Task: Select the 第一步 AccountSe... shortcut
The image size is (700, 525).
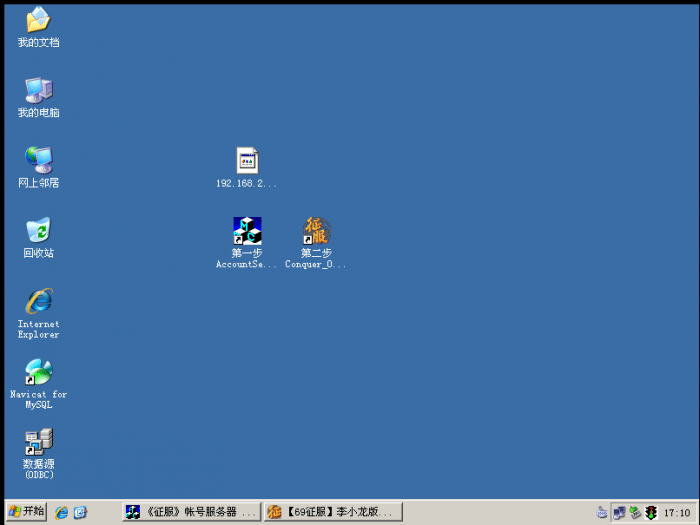Action: (246, 231)
